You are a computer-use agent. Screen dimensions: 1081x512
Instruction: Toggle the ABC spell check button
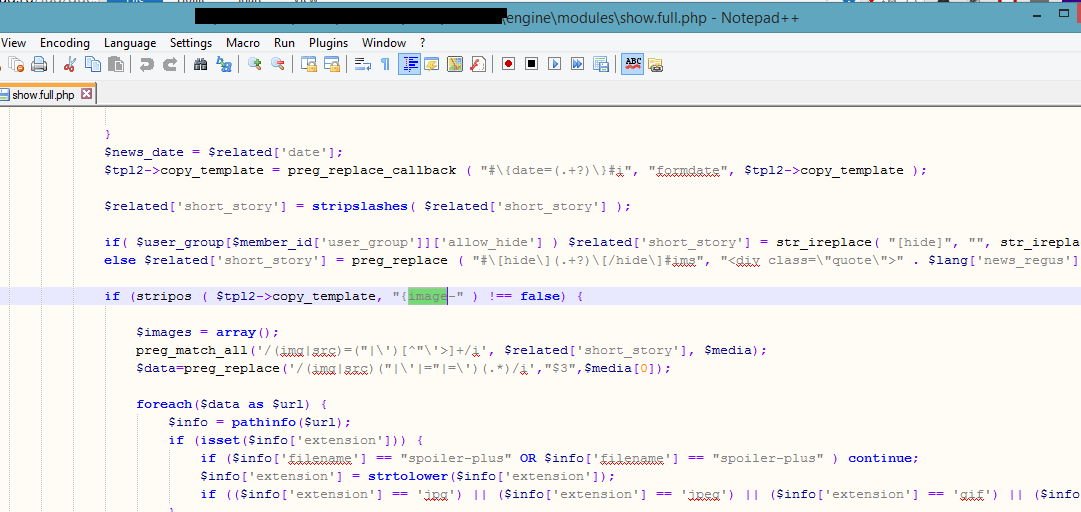pyautogui.click(x=632, y=64)
